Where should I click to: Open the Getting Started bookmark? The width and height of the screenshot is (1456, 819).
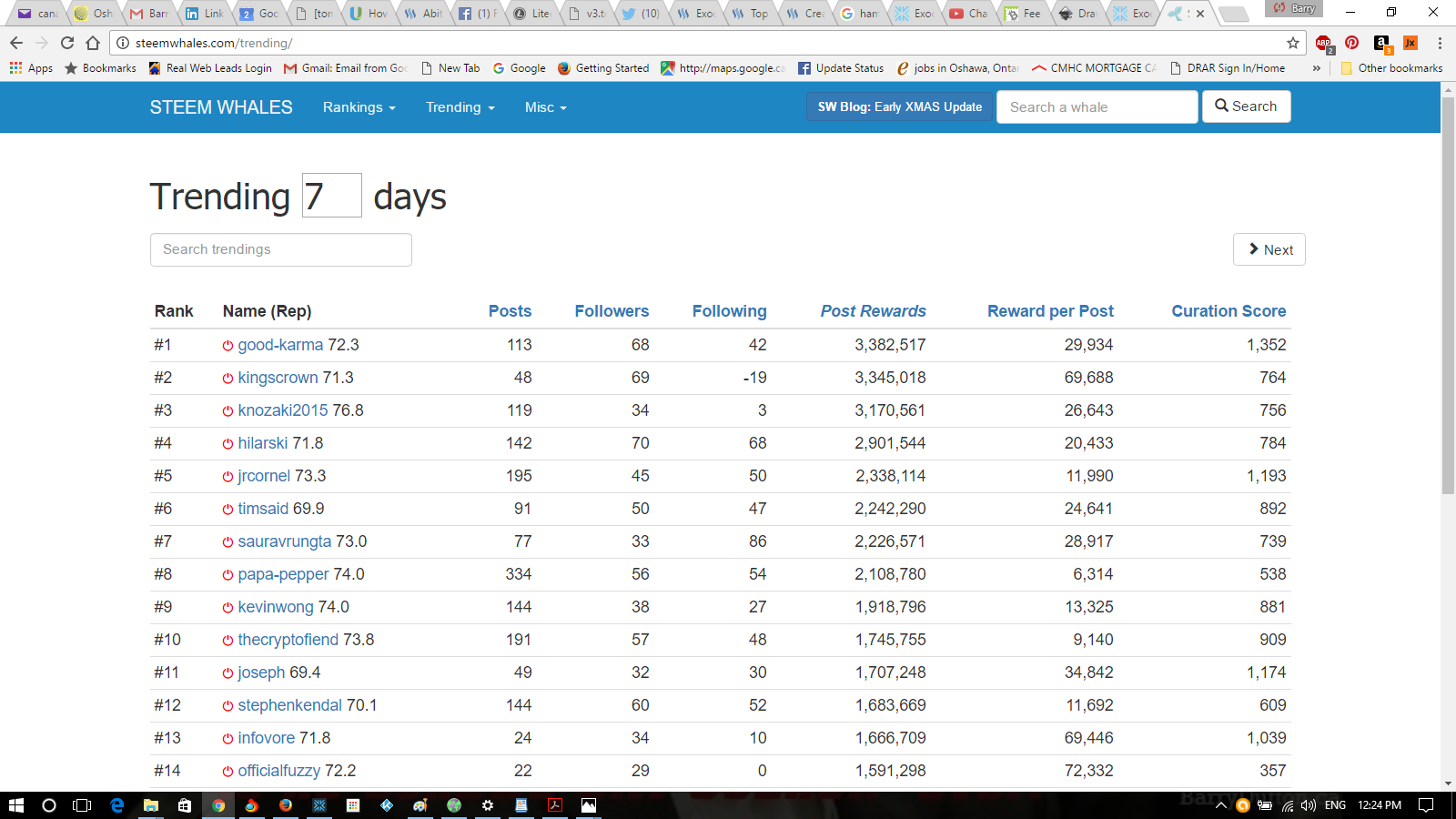tap(603, 68)
